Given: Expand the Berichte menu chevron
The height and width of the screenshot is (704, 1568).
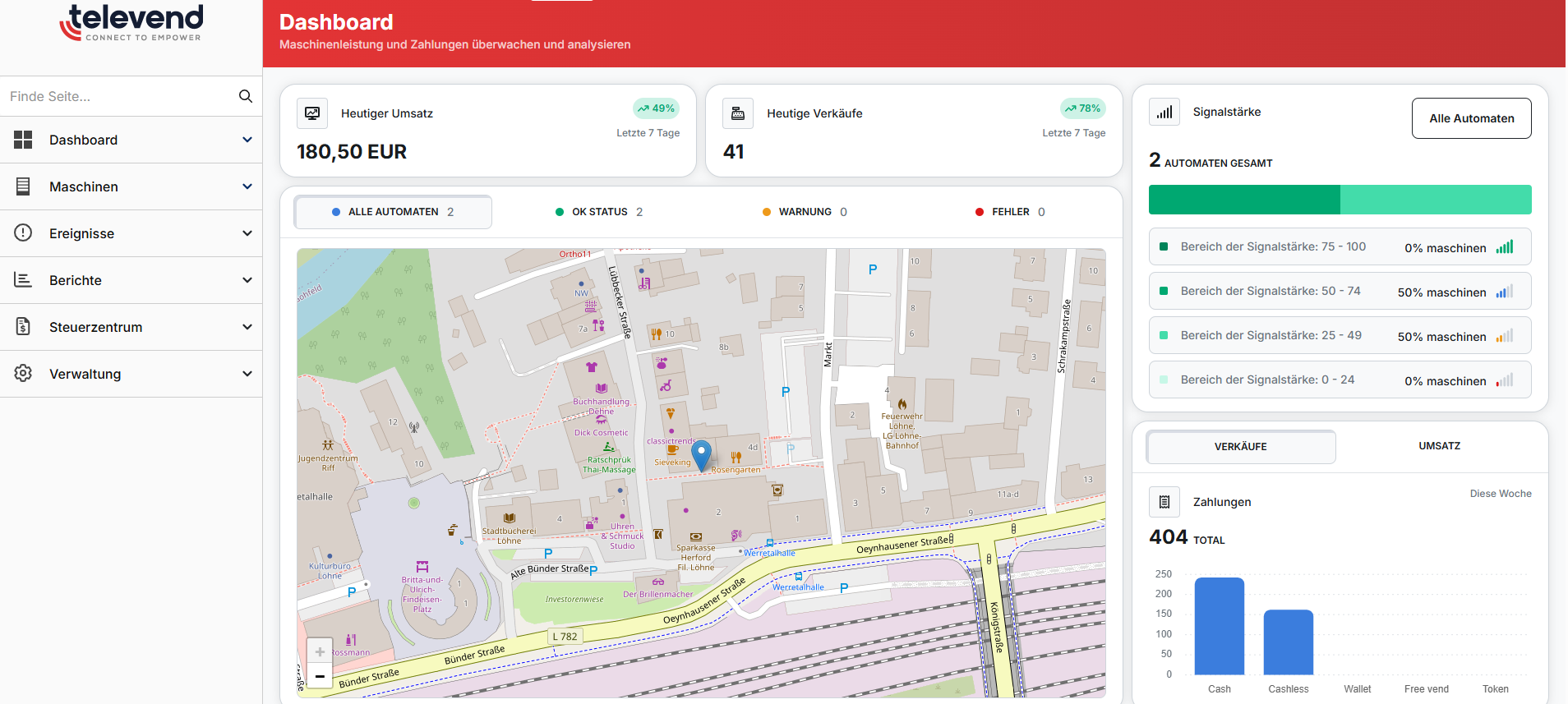Looking at the screenshot, I should [247, 280].
